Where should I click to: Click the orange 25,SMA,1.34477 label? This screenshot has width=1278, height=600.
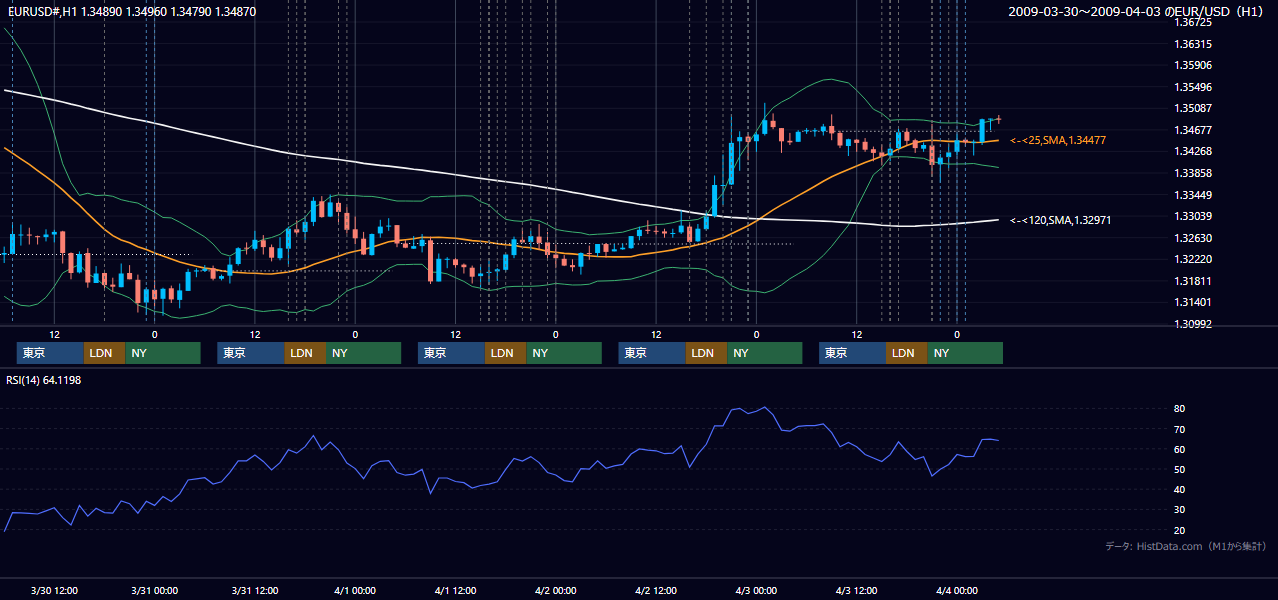pyautogui.click(x=1058, y=141)
